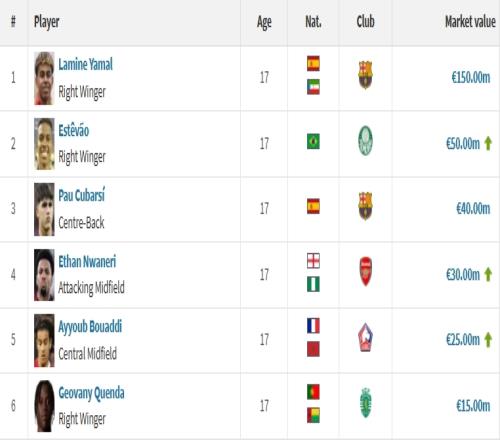Click Ethan Nwaneri's €30.00m market value
The height and width of the screenshot is (440, 500).
[x=463, y=275]
